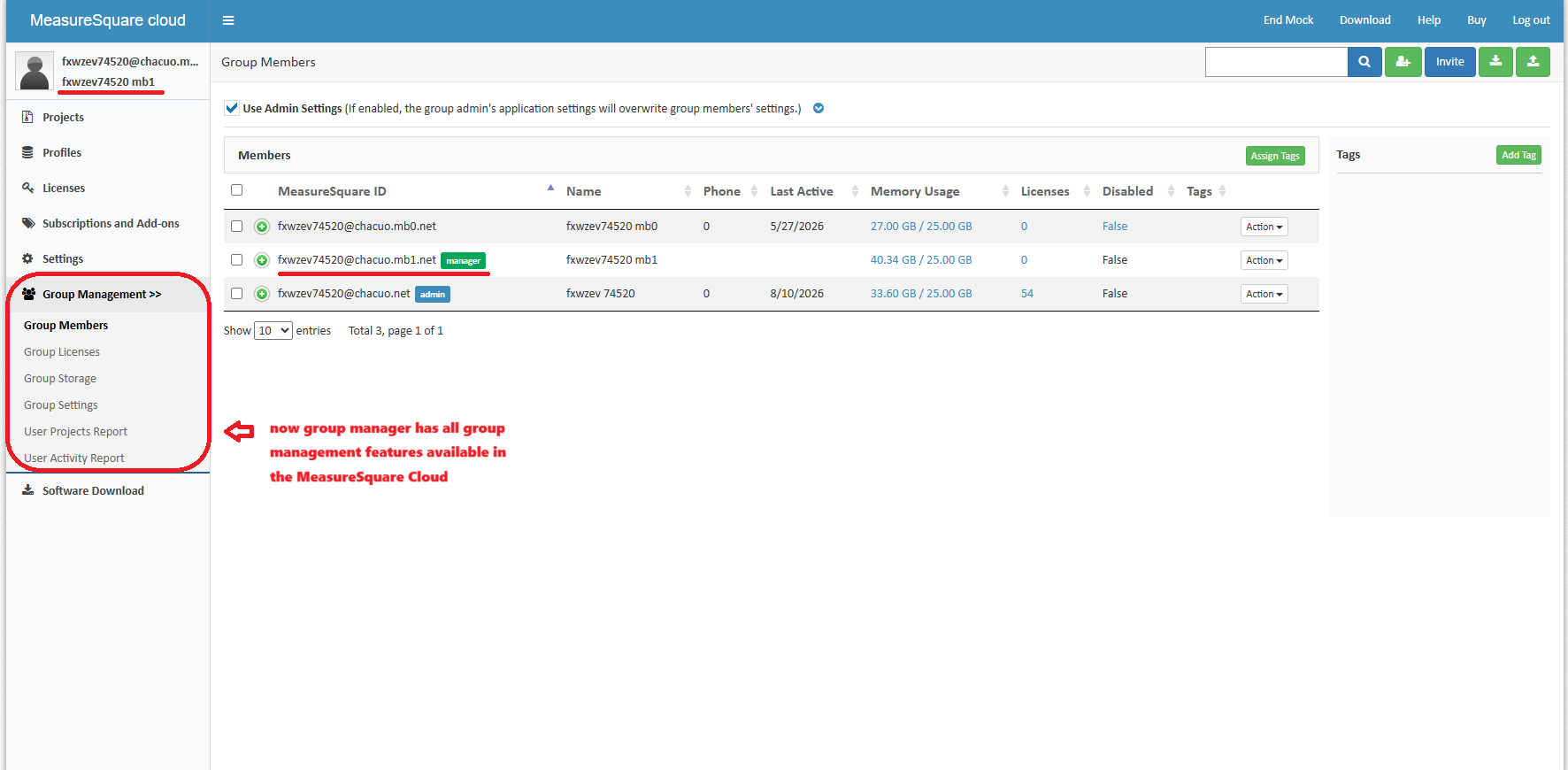Click the Group Management people icon
The image size is (1568, 770).
click(28, 294)
